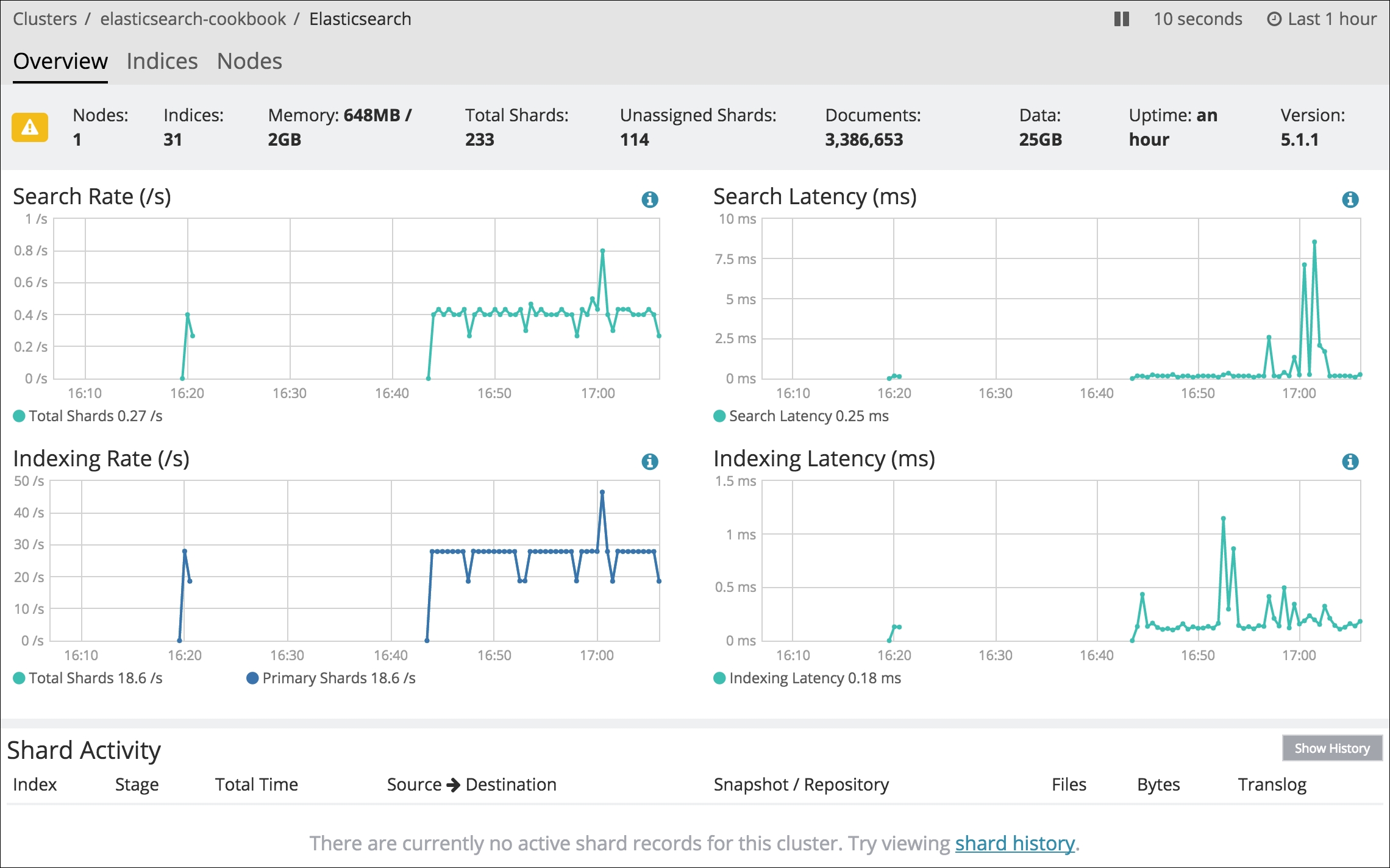
Task: Toggle Total Shards 0.27 /s legend swatch
Action: point(19,416)
